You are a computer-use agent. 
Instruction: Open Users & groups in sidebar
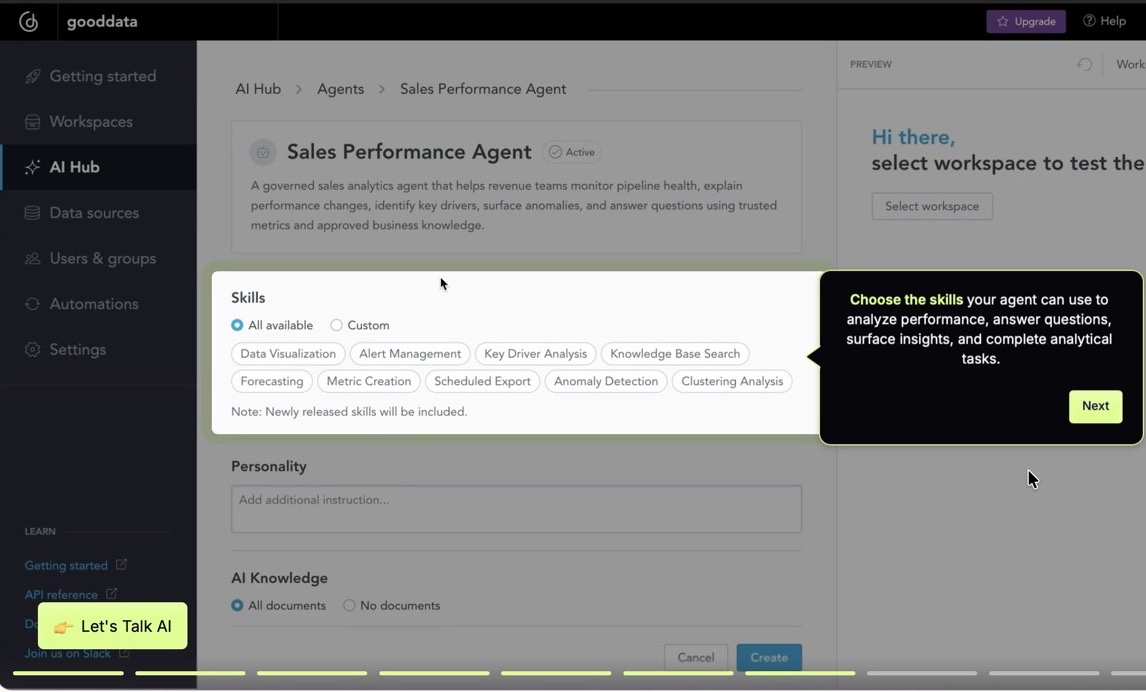point(99,259)
